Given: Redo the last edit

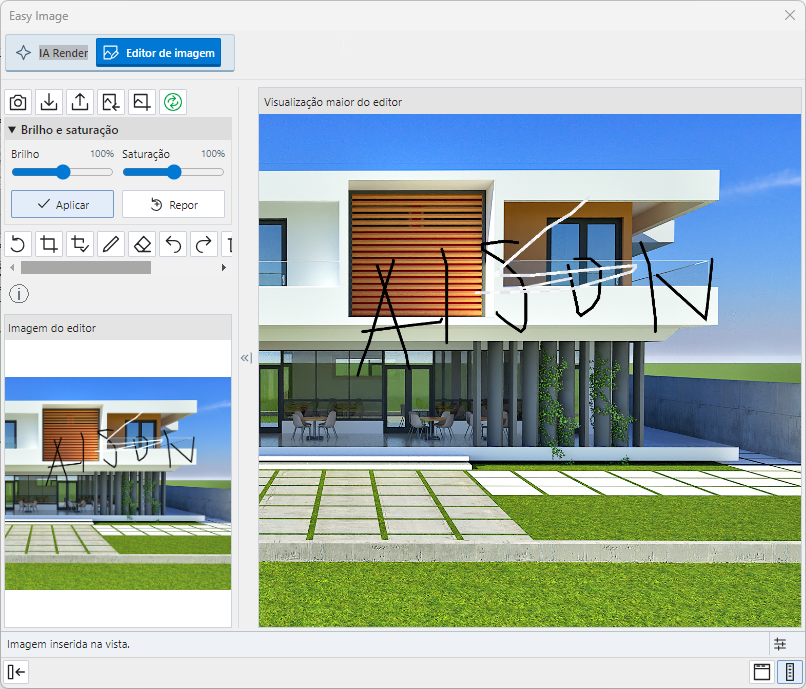Looking at the screenshot, I should pos(204,244).
